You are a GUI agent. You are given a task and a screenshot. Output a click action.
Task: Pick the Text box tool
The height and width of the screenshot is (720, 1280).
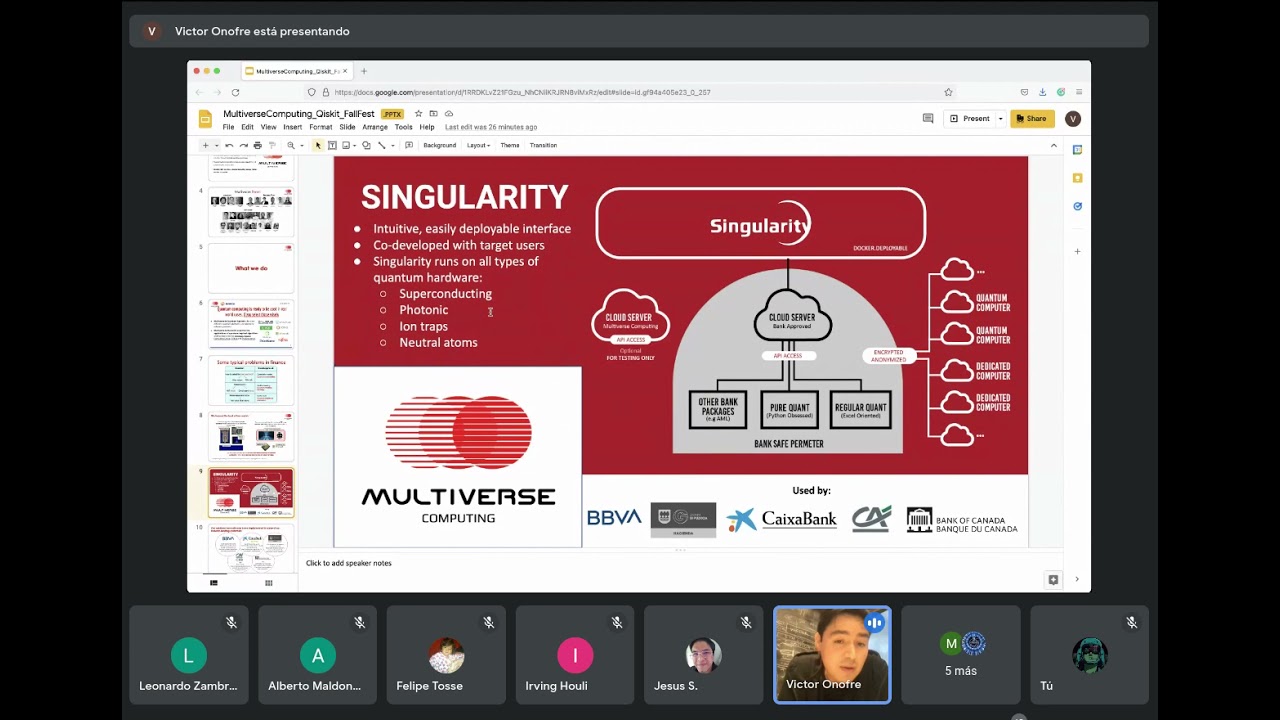pyautogui.click(x=332, y=145)
